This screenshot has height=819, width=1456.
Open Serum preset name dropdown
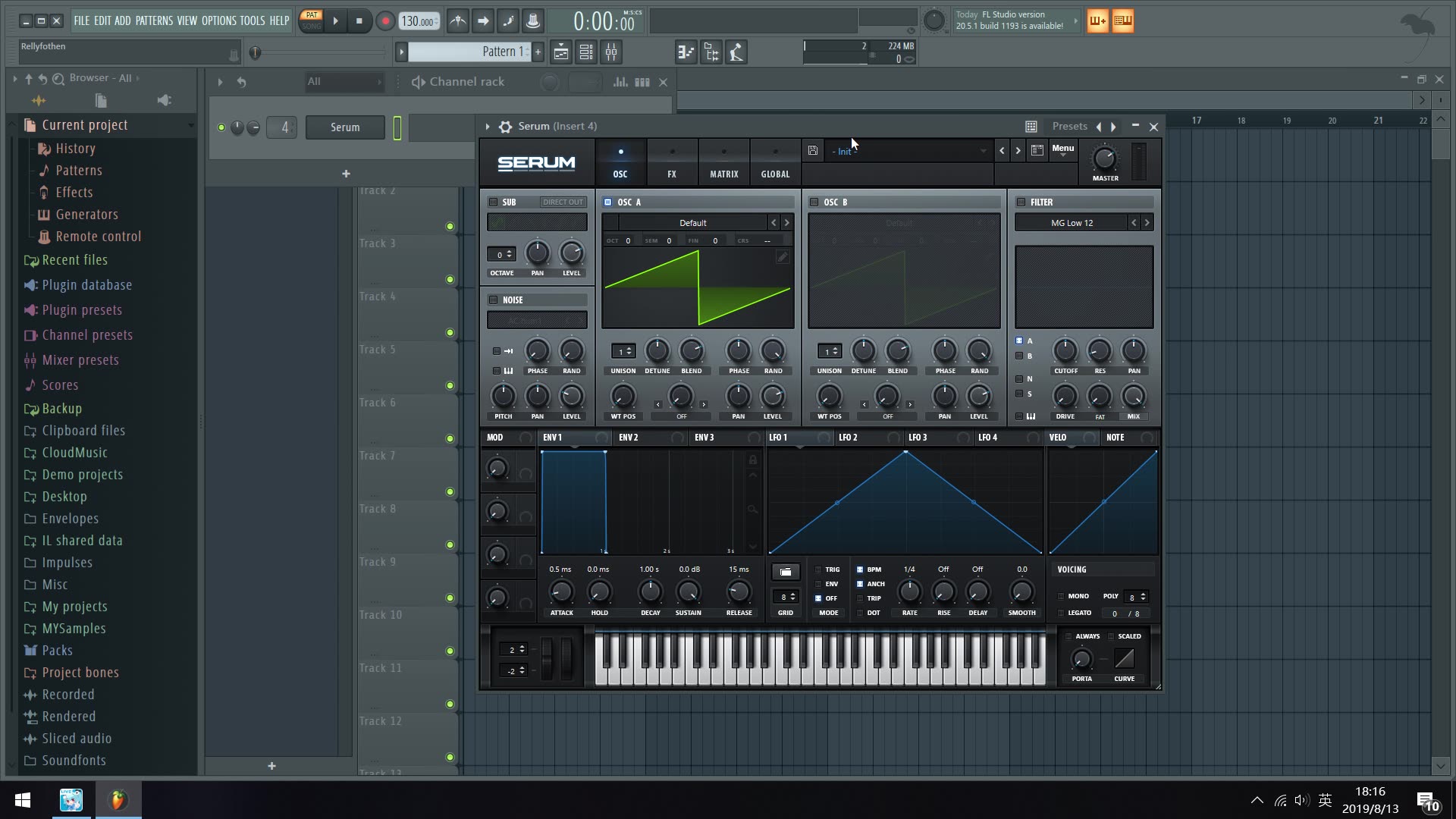point(908,151)
